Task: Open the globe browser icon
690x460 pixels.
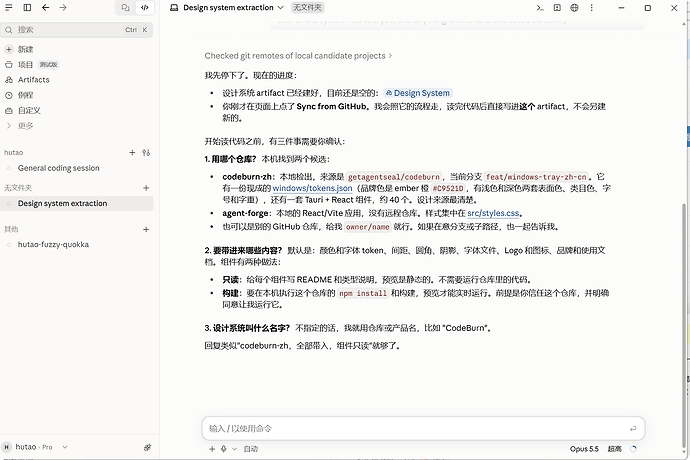Action: (x=574, y=7)
